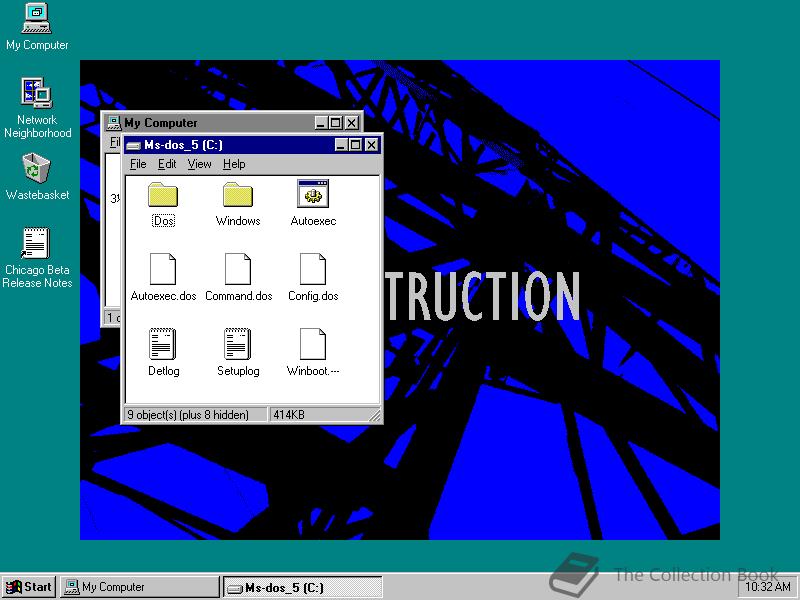The height and width of the screenshot is (600, 800).
Task: Select the Dos folder icon
Action: point(163,195)
